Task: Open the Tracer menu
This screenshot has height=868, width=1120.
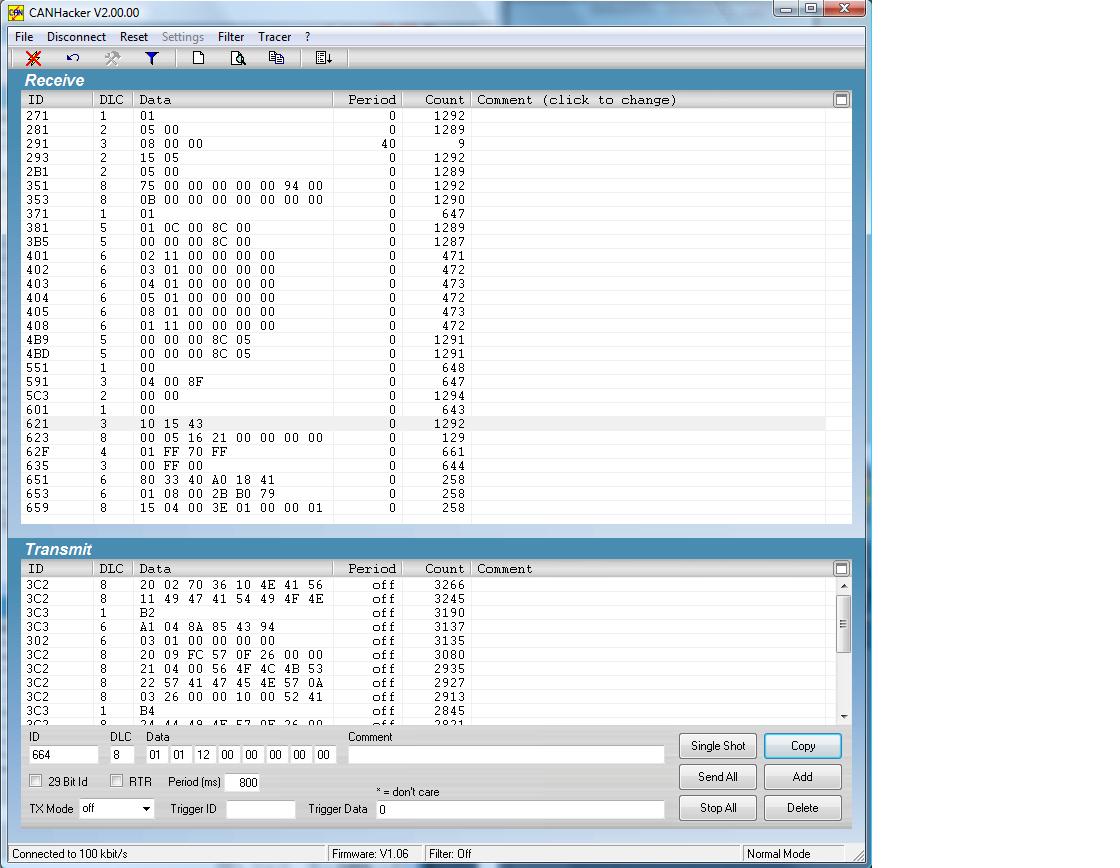Action: coord(274,37)
